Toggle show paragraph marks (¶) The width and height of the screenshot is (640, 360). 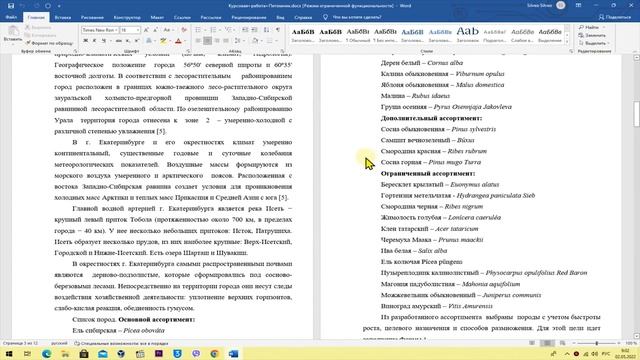pyautogui.click(x=278, y=30)
